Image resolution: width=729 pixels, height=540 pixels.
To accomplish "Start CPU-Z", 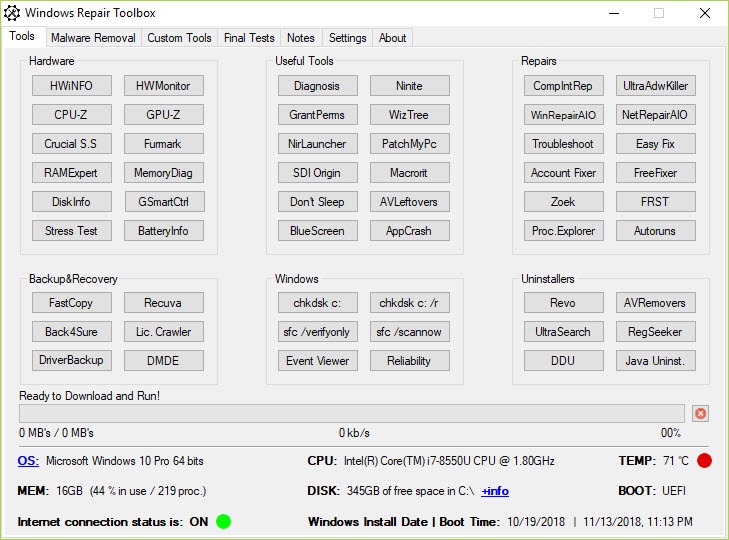I will (x=72, y=114).
